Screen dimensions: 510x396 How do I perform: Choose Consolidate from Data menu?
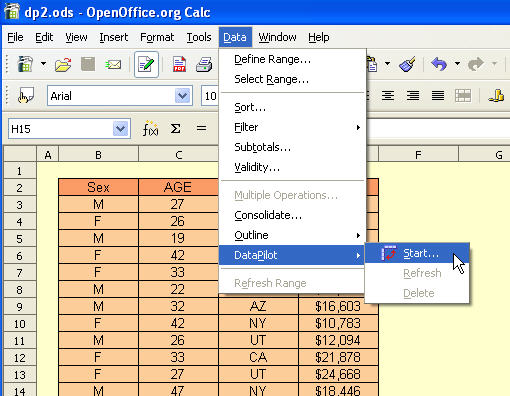[292, 215]
